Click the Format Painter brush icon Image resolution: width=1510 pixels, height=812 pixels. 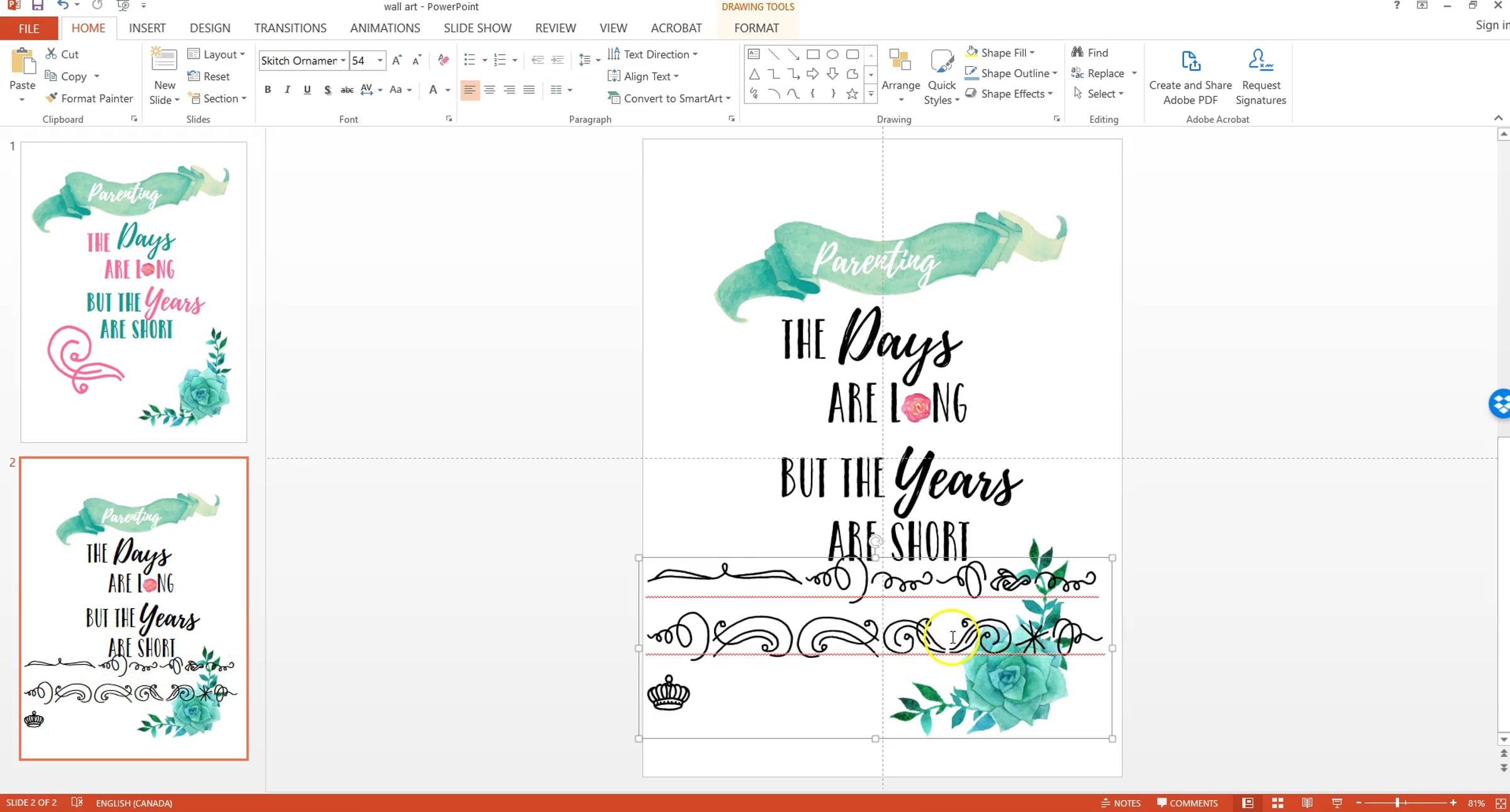(52, 98)
